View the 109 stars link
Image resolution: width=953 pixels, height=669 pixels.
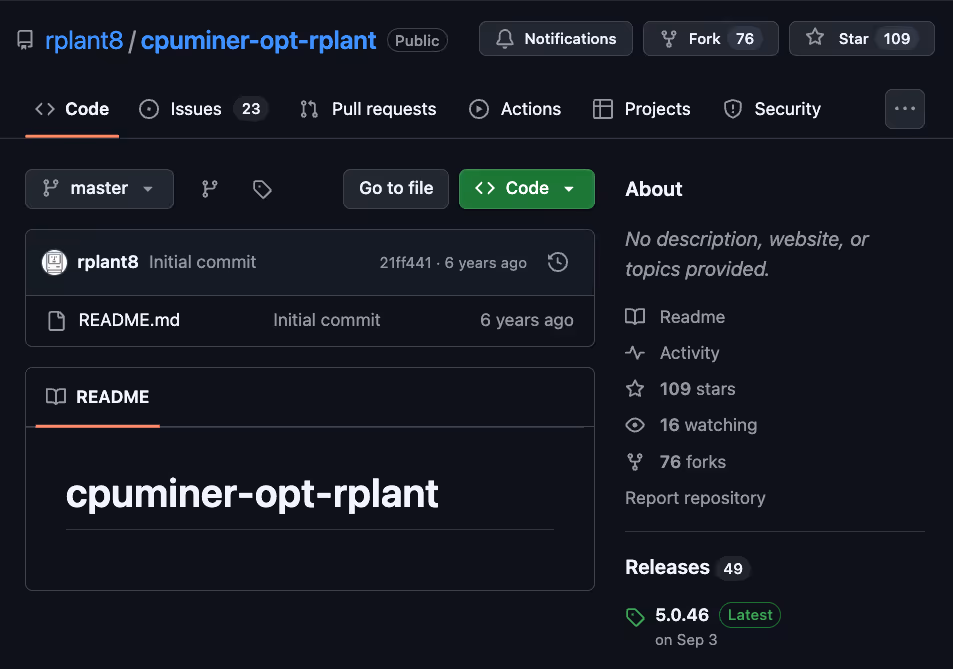pyautogui.click(x=697, y=389)
